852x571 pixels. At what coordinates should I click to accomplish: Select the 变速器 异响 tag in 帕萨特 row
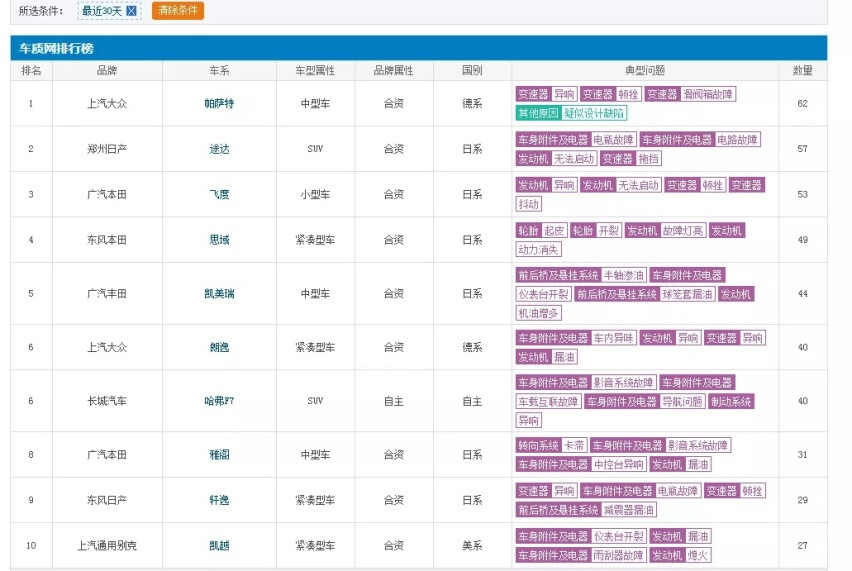coord(546,94)
